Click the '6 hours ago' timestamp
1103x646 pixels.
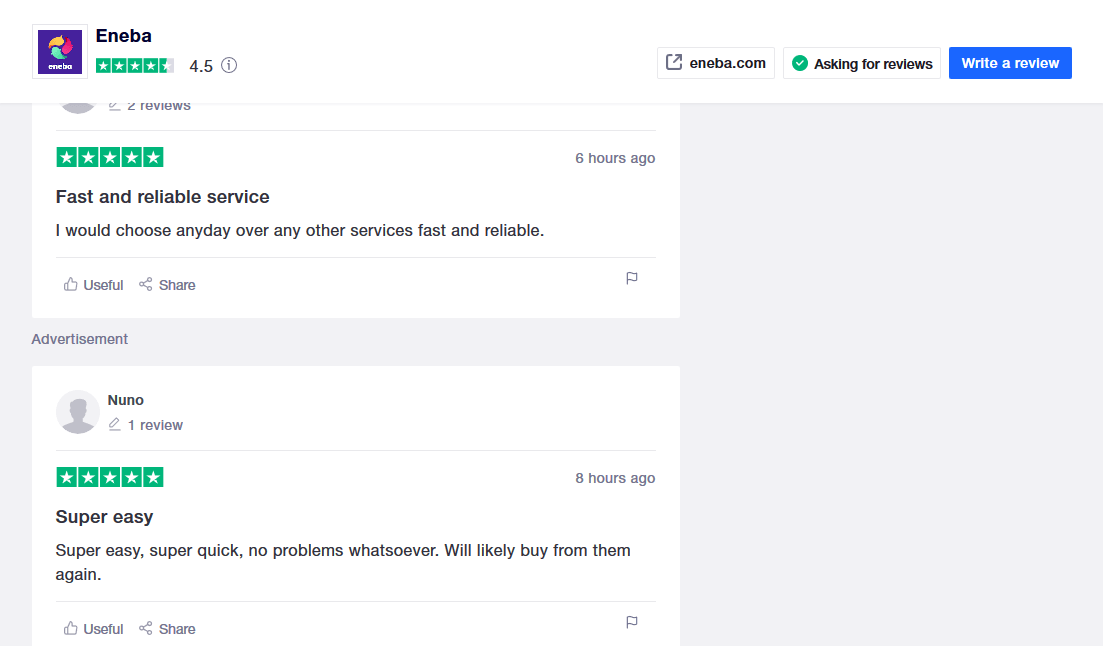[615, 158]
